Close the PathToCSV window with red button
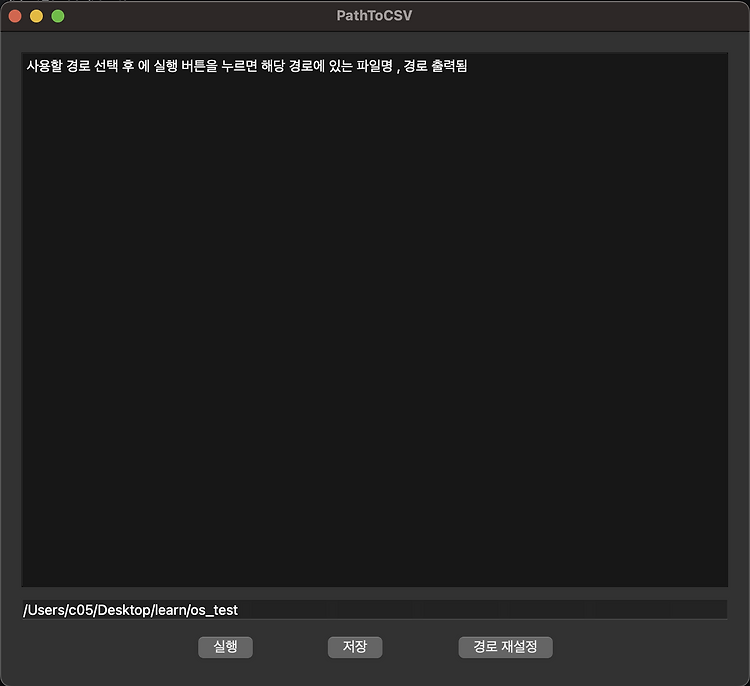Image resolution: width=750 pixels, height=686 pixels. tap(15, 16)
